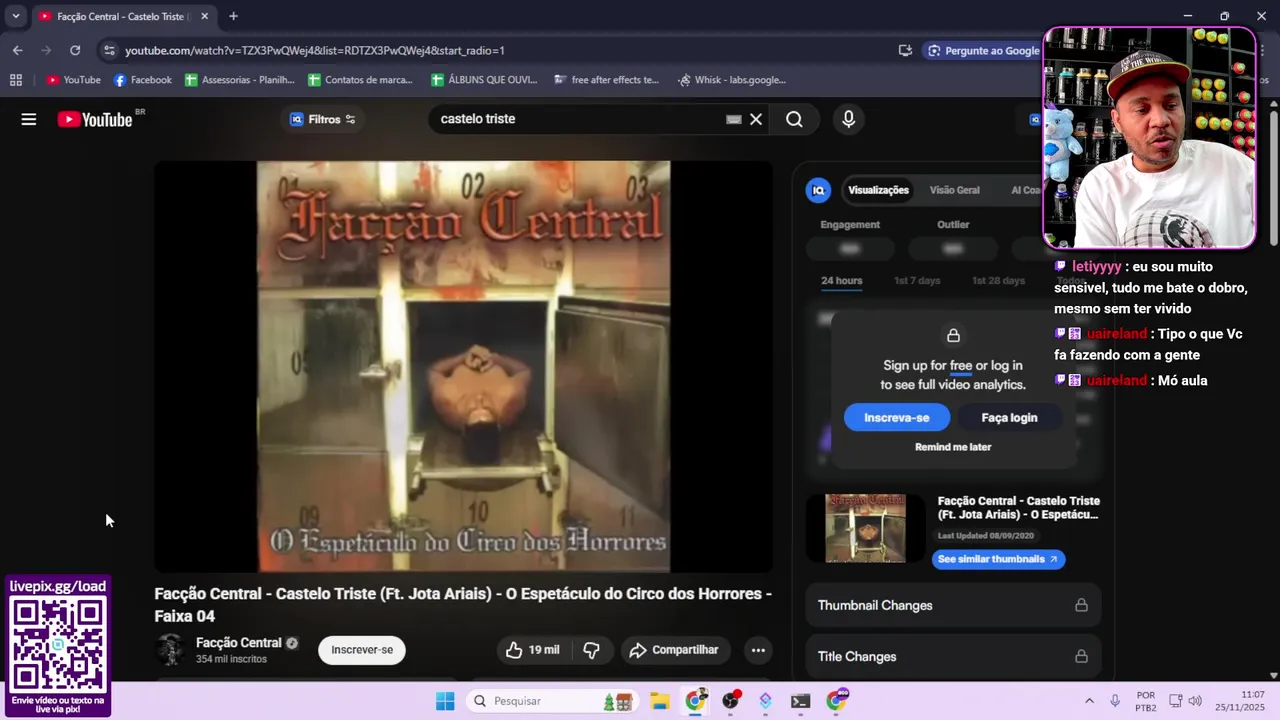The image size is (1280, 720).
Task: Open the Contatos de marca... bookmark
Action: pyautogui.click(x=361, y=80)
